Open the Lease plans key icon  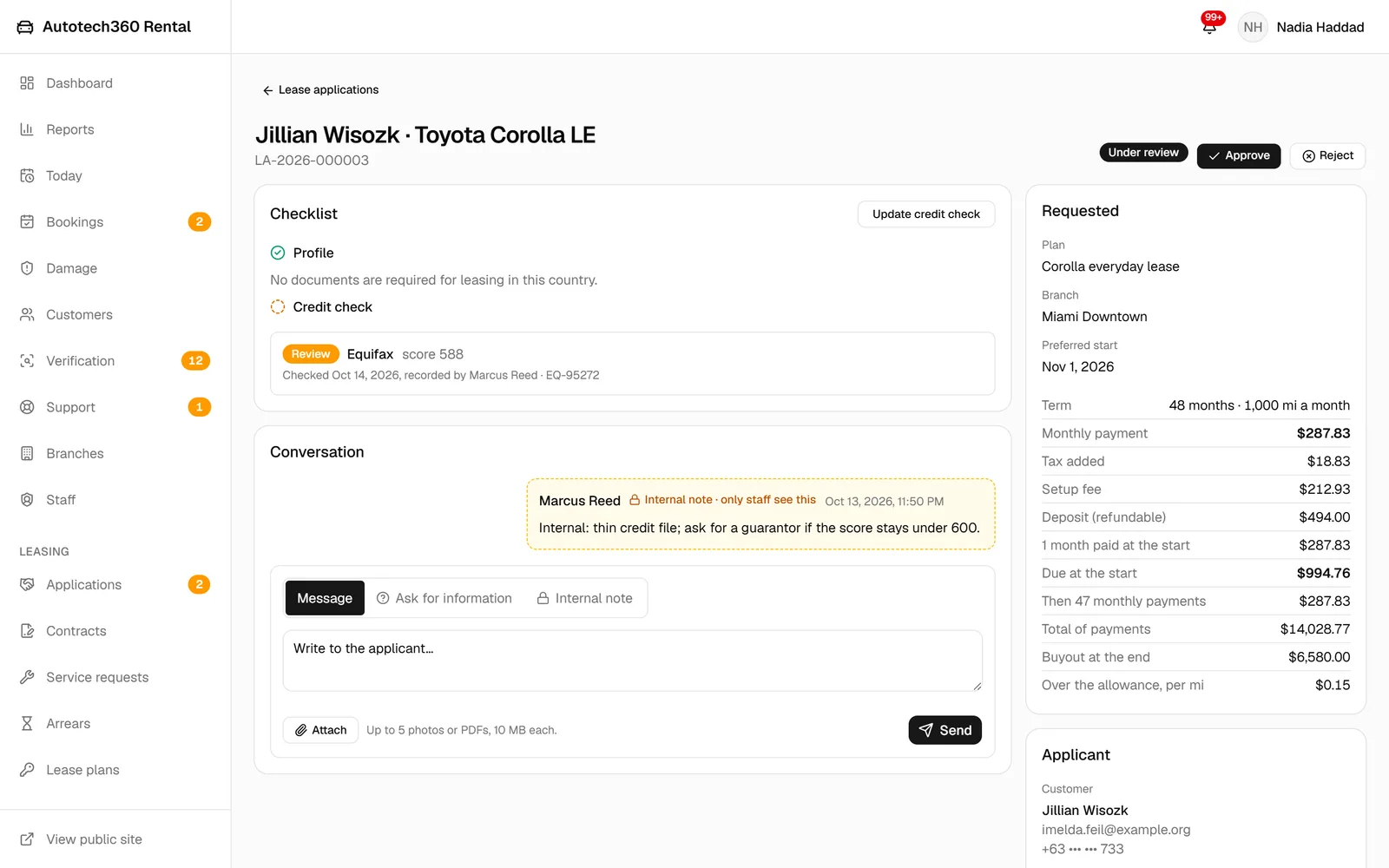27,770
